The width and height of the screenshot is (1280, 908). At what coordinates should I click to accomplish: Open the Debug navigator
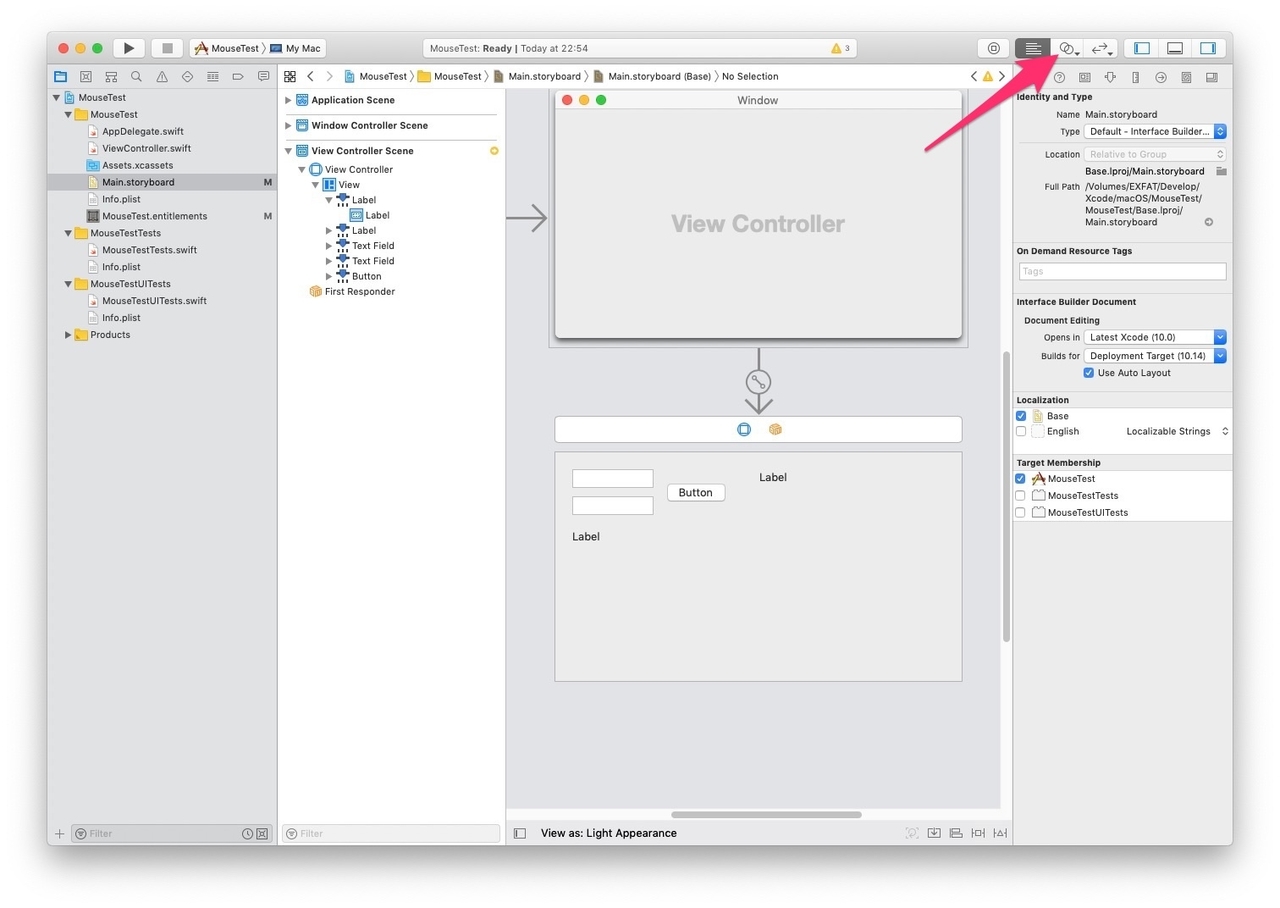pyautogui.click(x=213, y=76)
